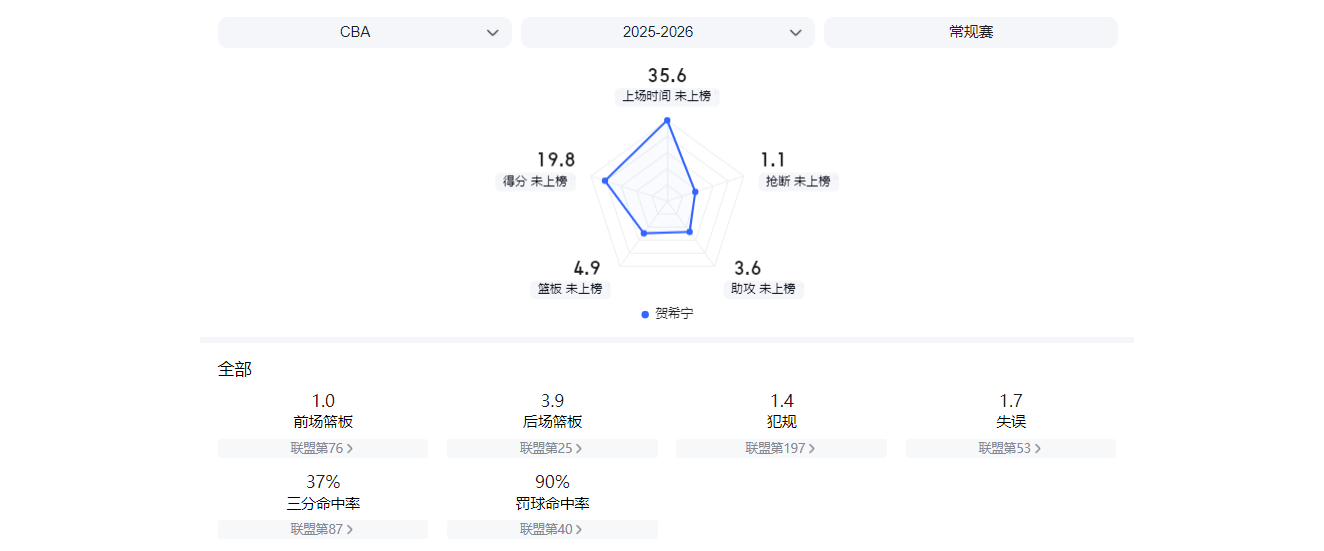Image resolution: width=1324 pixels, height=551 pixels.
Task: Click the 篮板 未上榜 label
Action: coord(570,289)
